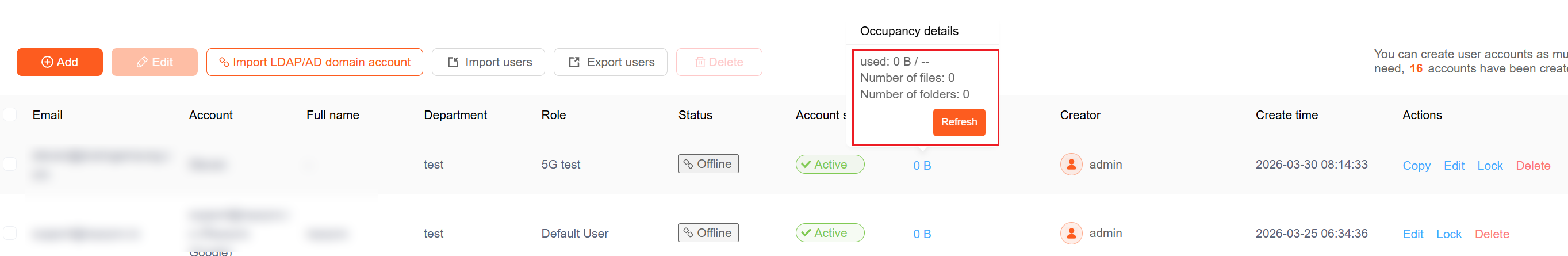Check the checkbox for the 5G test user row
1568x256 pixels.
pyautogui.click(x=10, y=164)
